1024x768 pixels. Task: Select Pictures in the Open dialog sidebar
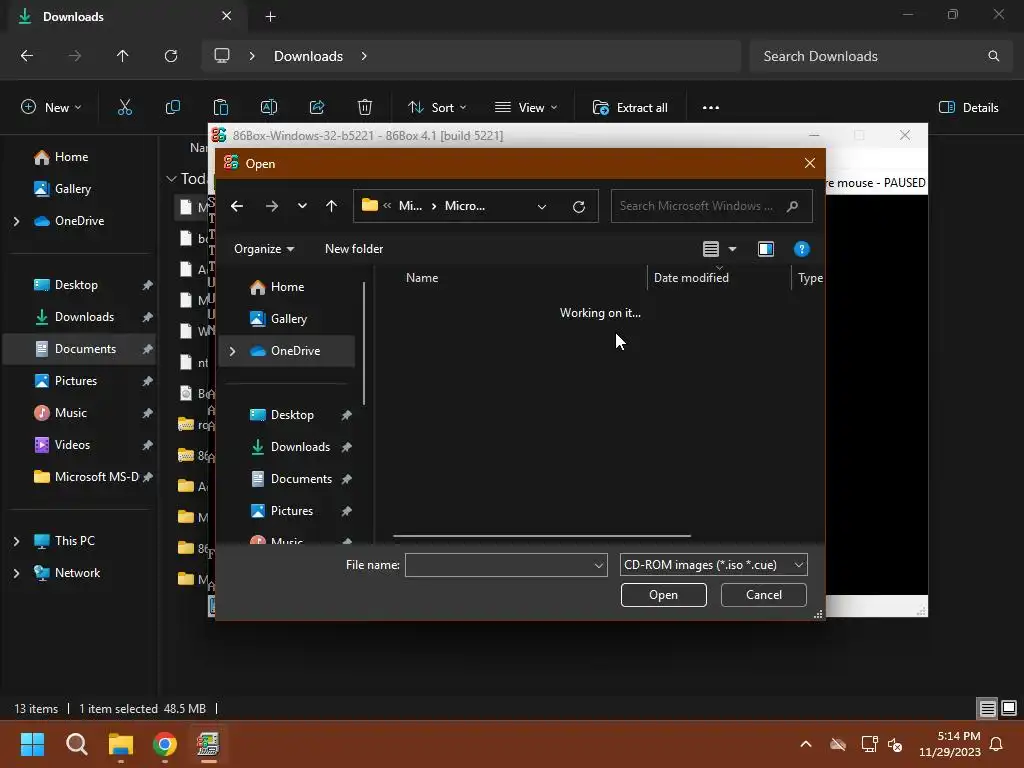click(292, 511)
